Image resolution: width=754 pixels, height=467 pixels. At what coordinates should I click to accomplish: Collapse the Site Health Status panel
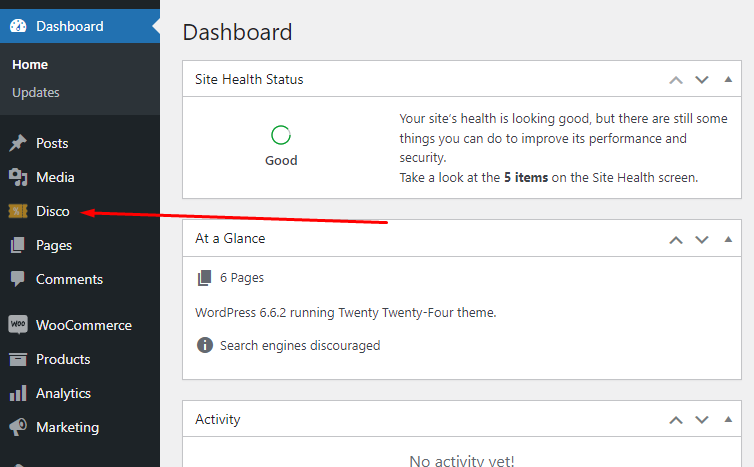pos(728,79)
